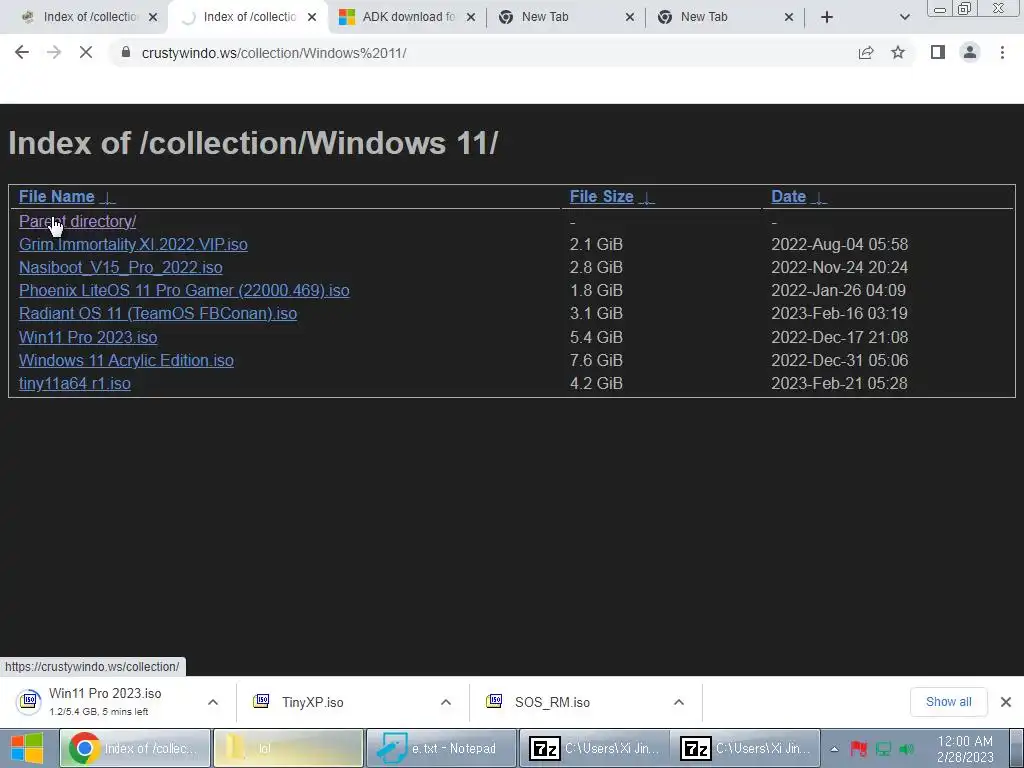The image size is (1024, 768).
Task: Click the volume speaker tray icon
Action: [x=906, y=749]
